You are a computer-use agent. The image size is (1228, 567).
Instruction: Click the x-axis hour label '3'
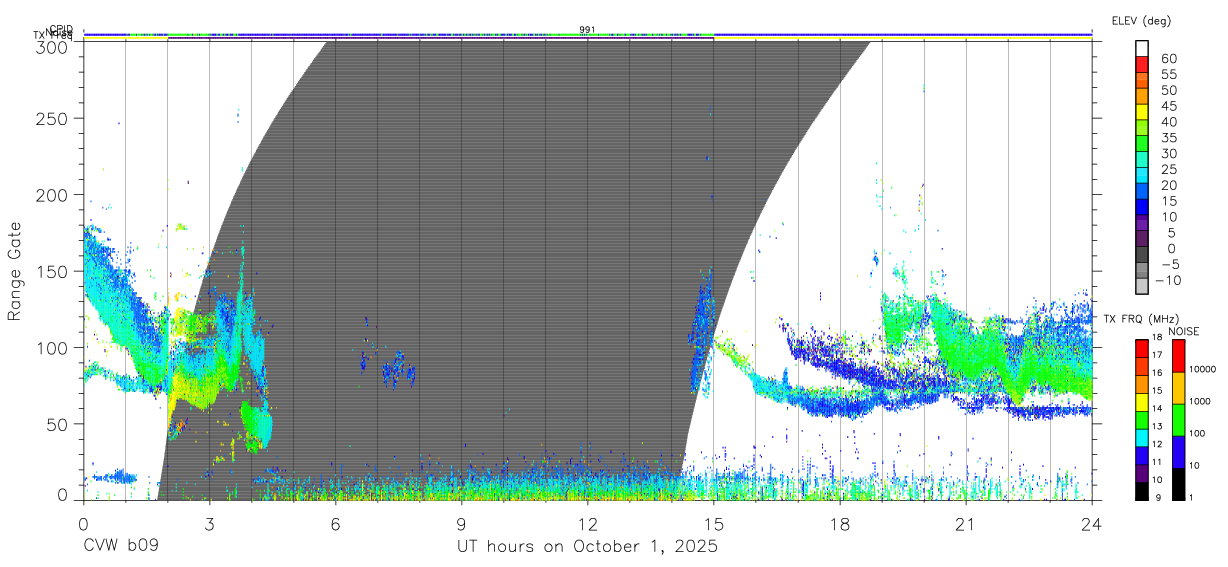[x=209, y=523]
